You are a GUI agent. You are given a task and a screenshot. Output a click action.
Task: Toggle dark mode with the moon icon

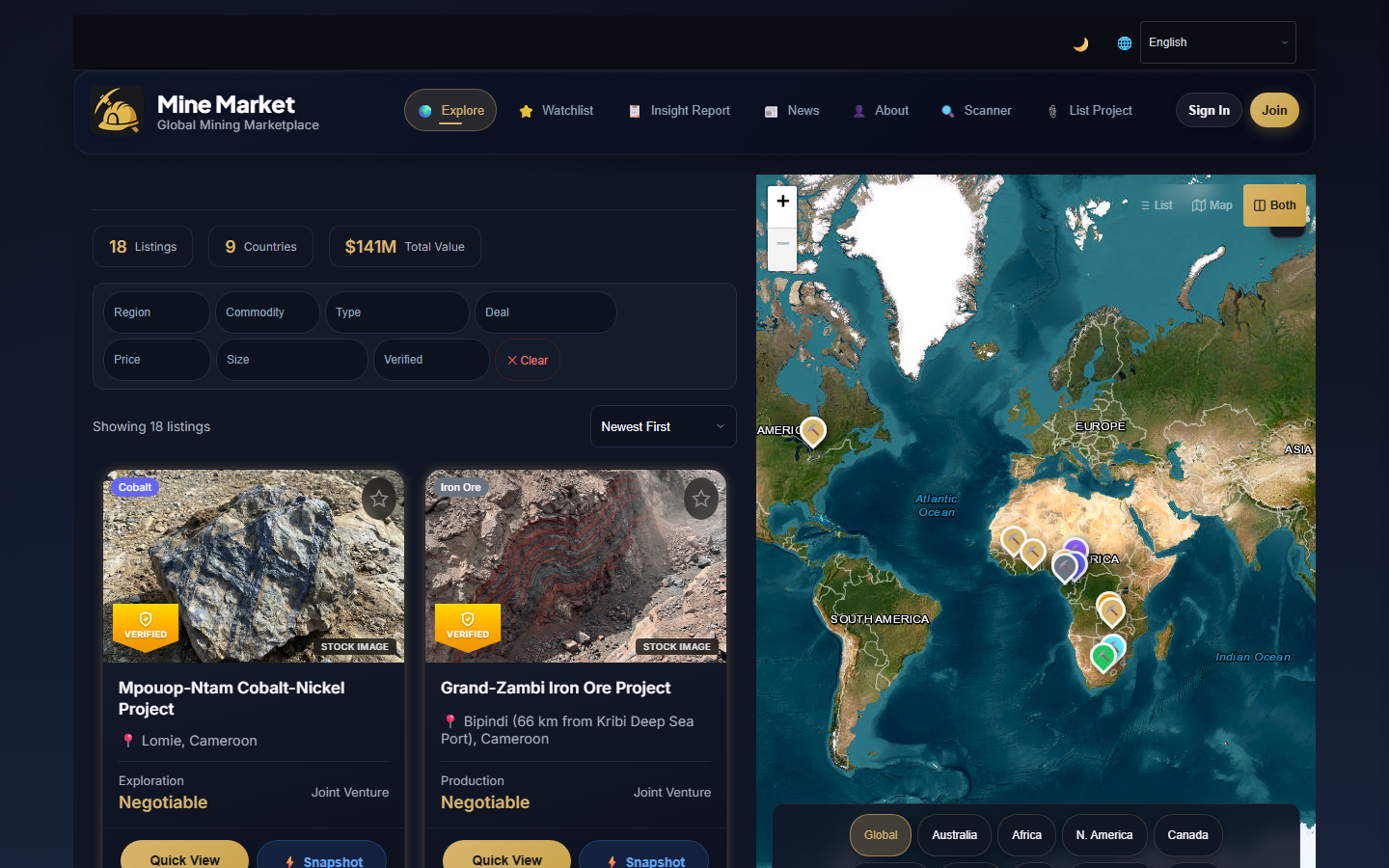point(1080,42)
